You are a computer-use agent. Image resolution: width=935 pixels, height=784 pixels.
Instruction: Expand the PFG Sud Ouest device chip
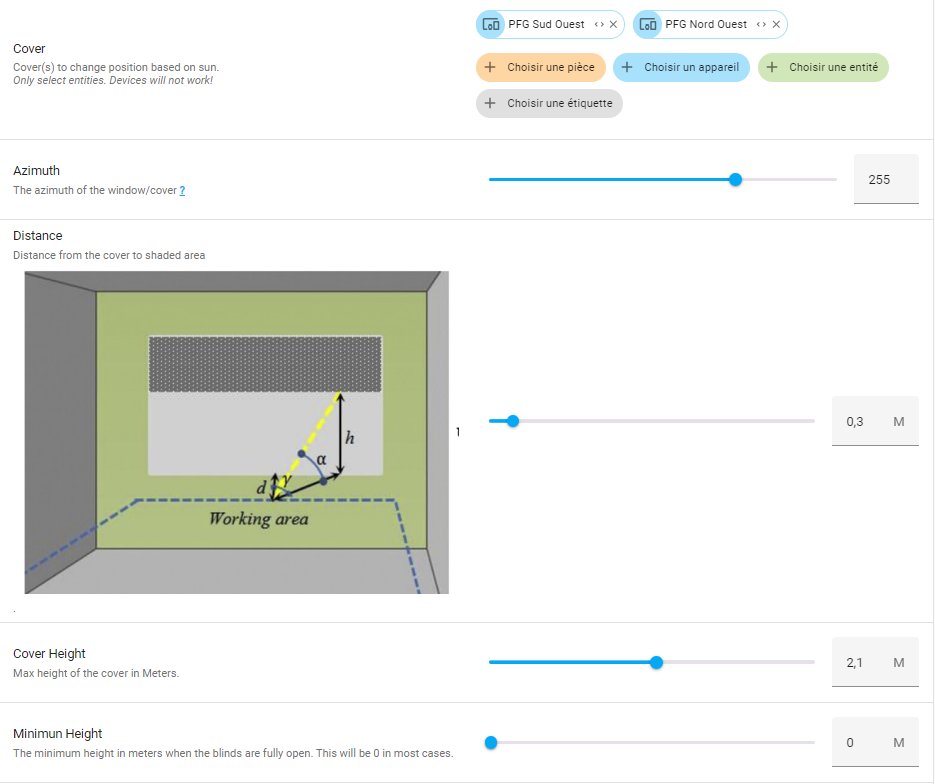pos(598,25)
